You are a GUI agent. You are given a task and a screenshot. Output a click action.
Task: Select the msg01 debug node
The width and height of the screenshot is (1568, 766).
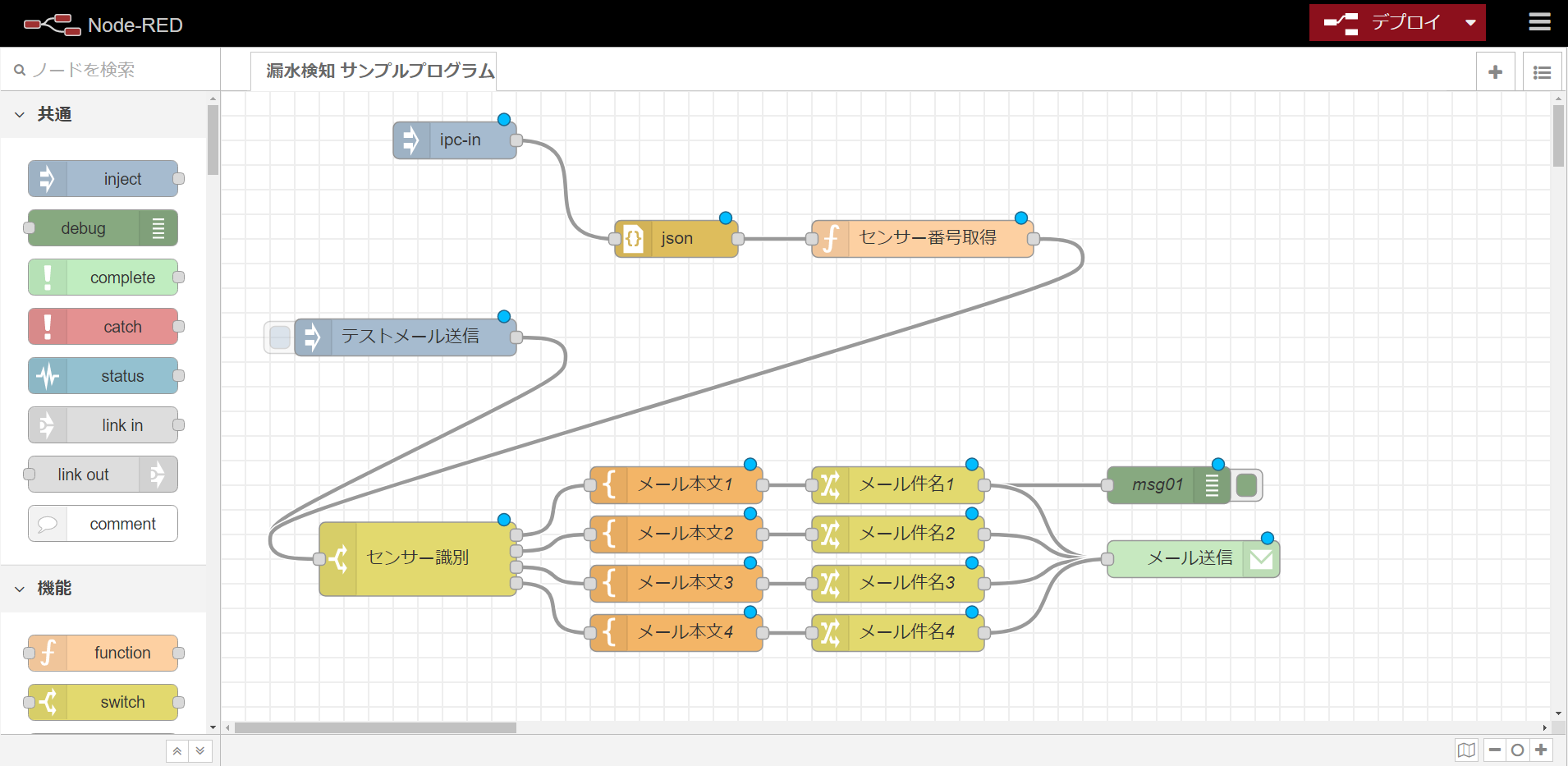pyautogui.click(x=1168, y=485)
